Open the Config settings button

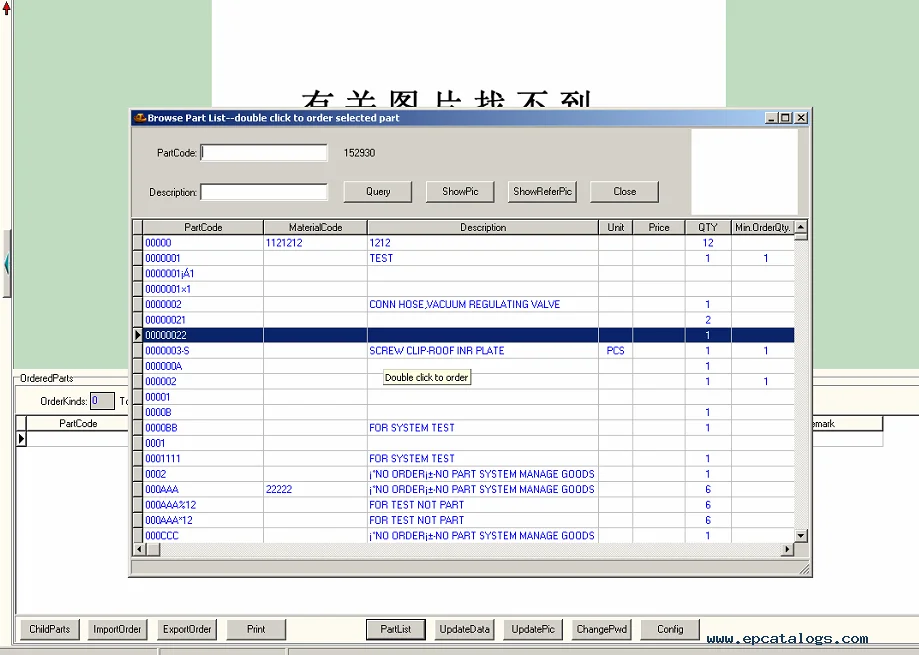point(670,629)
